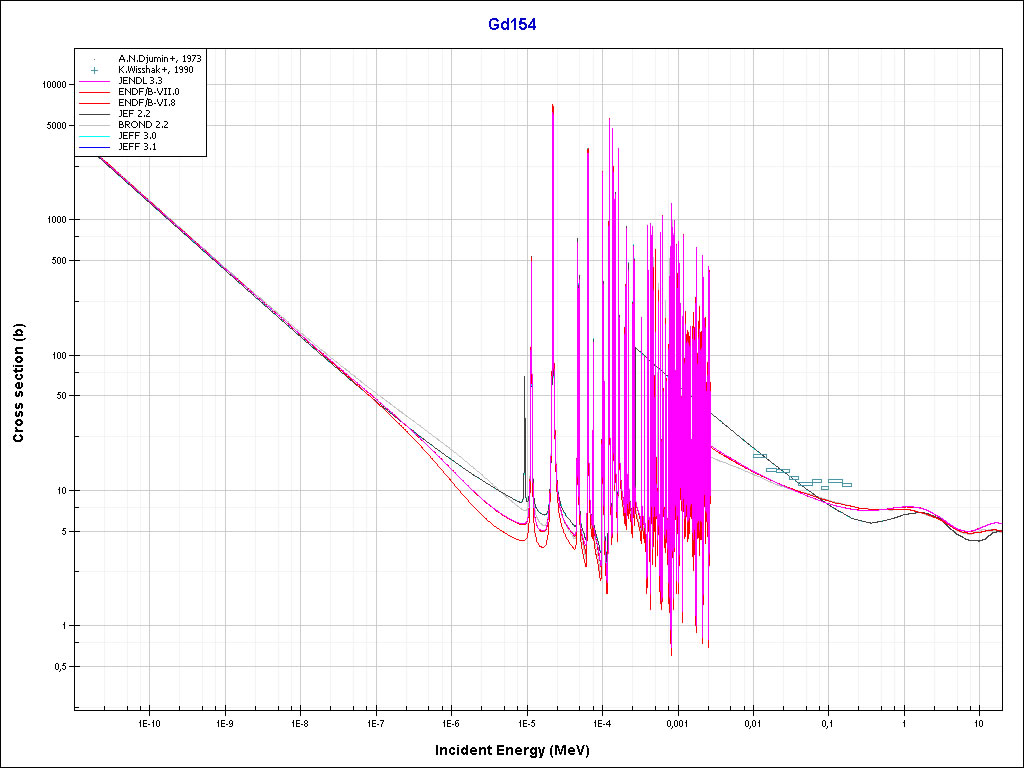
Task: Click the 1E-10 tick label on x-axis
Action: coord(149,722)
